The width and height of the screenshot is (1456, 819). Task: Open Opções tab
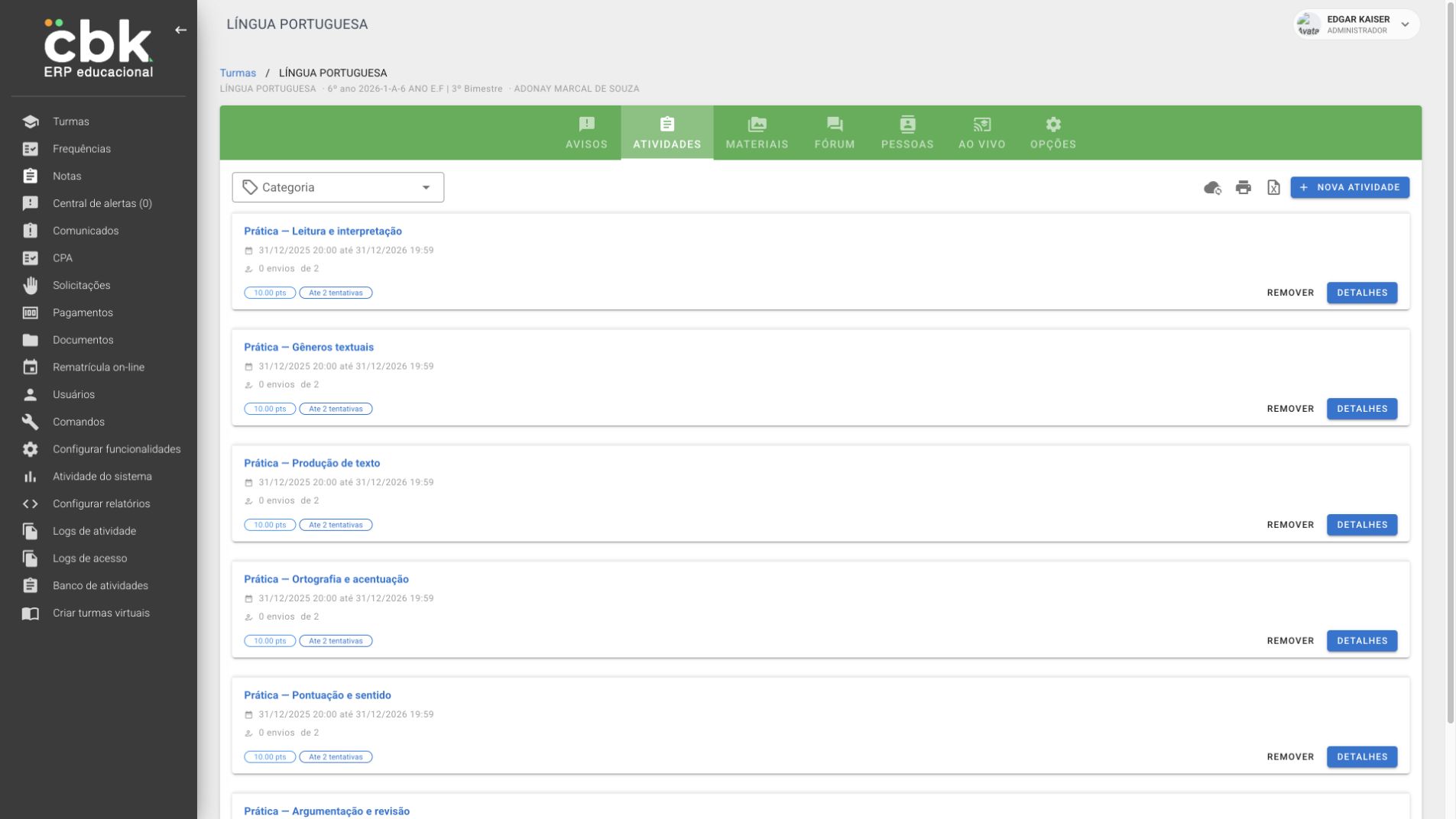click(x=1053, y=133)
